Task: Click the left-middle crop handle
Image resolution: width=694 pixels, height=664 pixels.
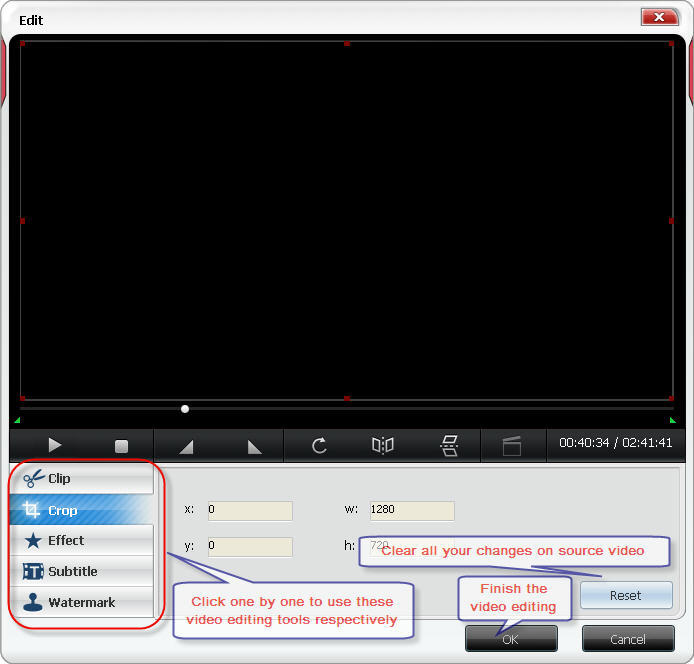Action: pos(23,220)
